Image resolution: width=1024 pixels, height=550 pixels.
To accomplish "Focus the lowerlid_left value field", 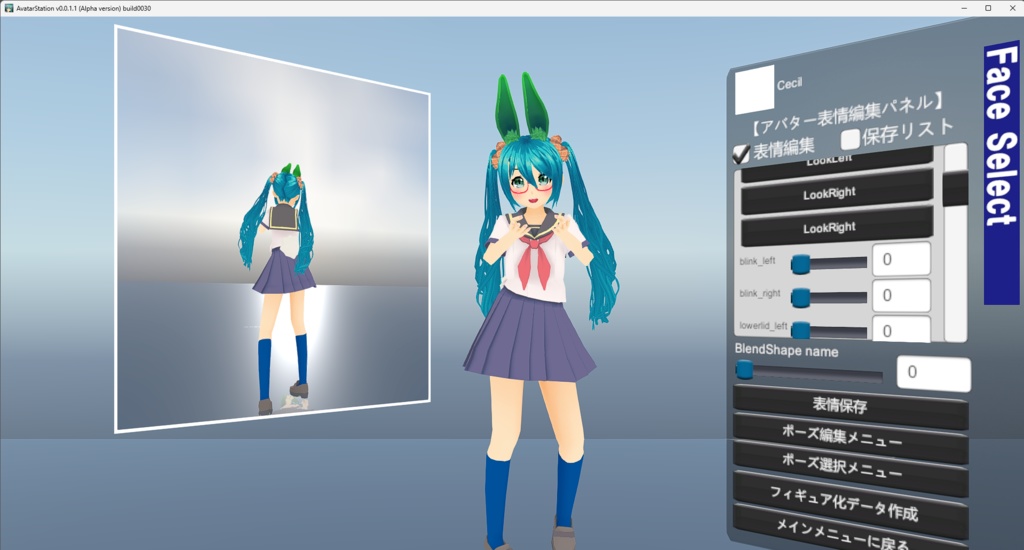I will pos(901,330).
